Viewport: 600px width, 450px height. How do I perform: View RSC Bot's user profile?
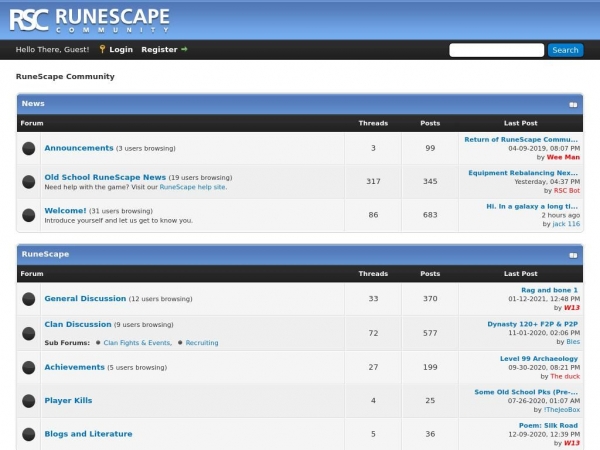[567, 191]
